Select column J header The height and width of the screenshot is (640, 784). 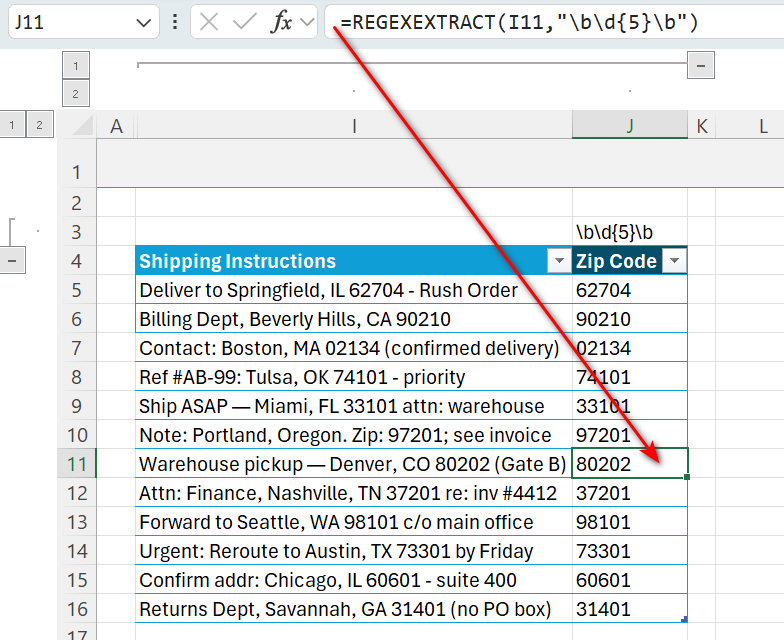[629, 126]
